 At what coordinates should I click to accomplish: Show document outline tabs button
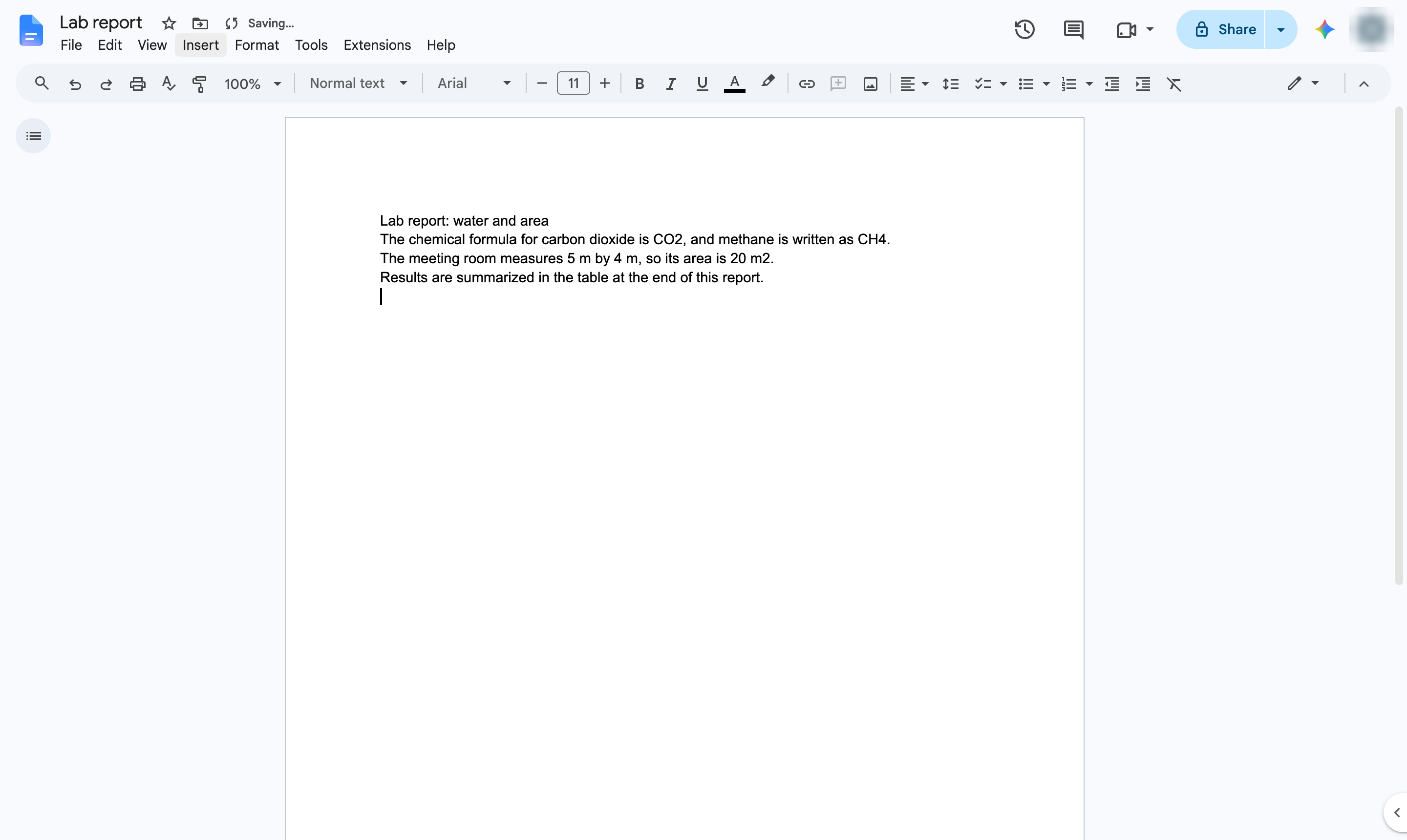click(33, 136)
